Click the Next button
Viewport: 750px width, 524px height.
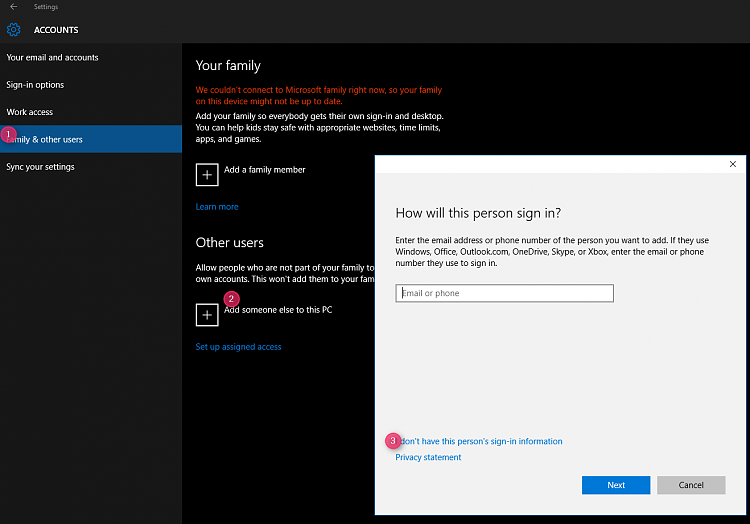click(616, 485)
